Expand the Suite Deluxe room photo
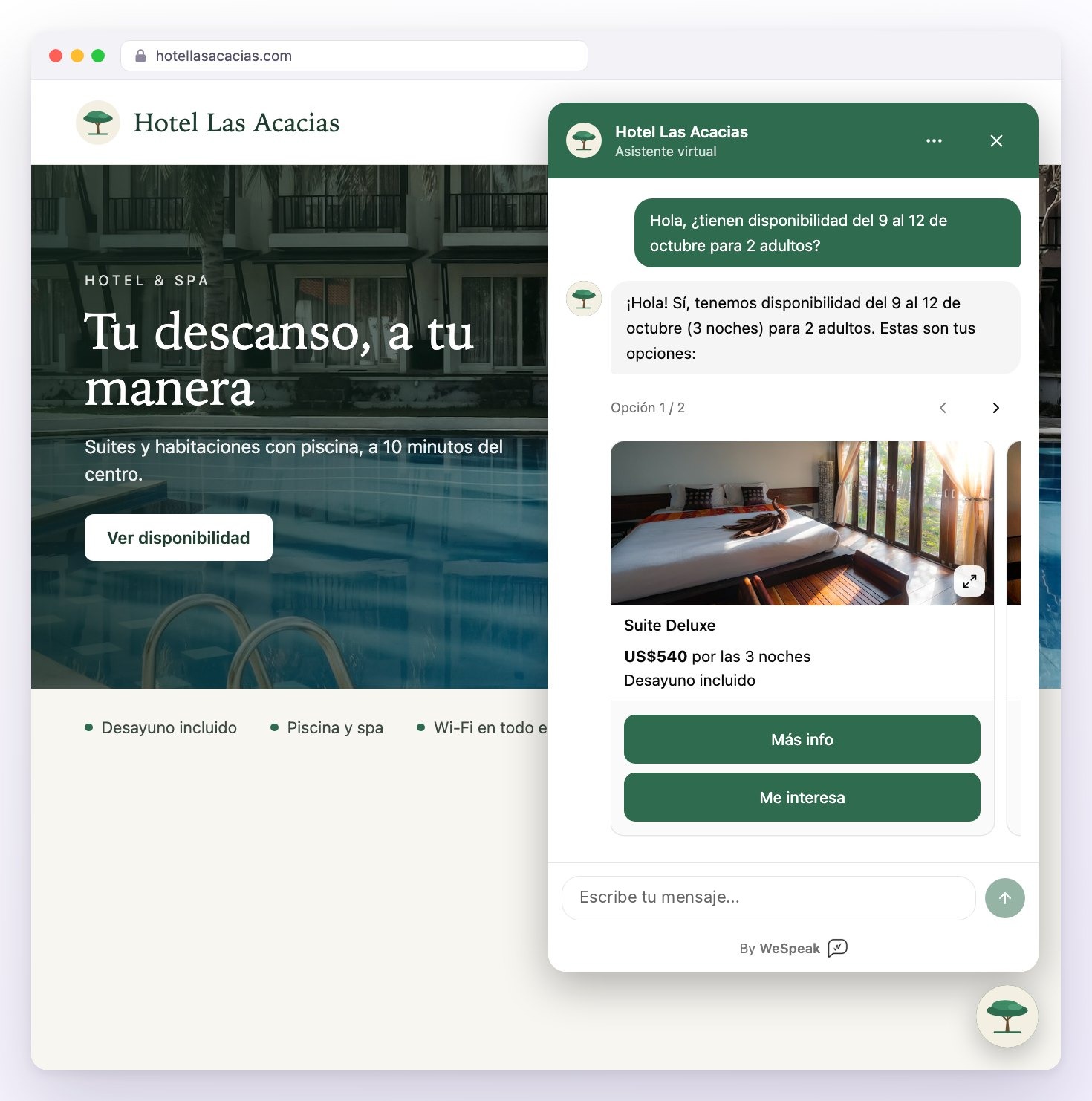This screenshot has width=1092, height=1101. (969, 581)
